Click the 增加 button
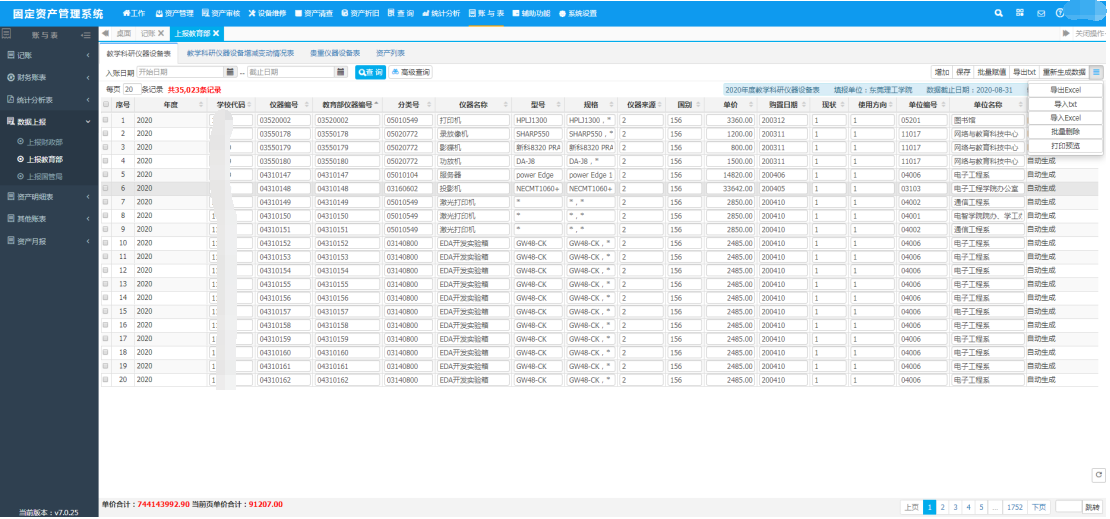The image size is (1110, 519). (942, 72)
